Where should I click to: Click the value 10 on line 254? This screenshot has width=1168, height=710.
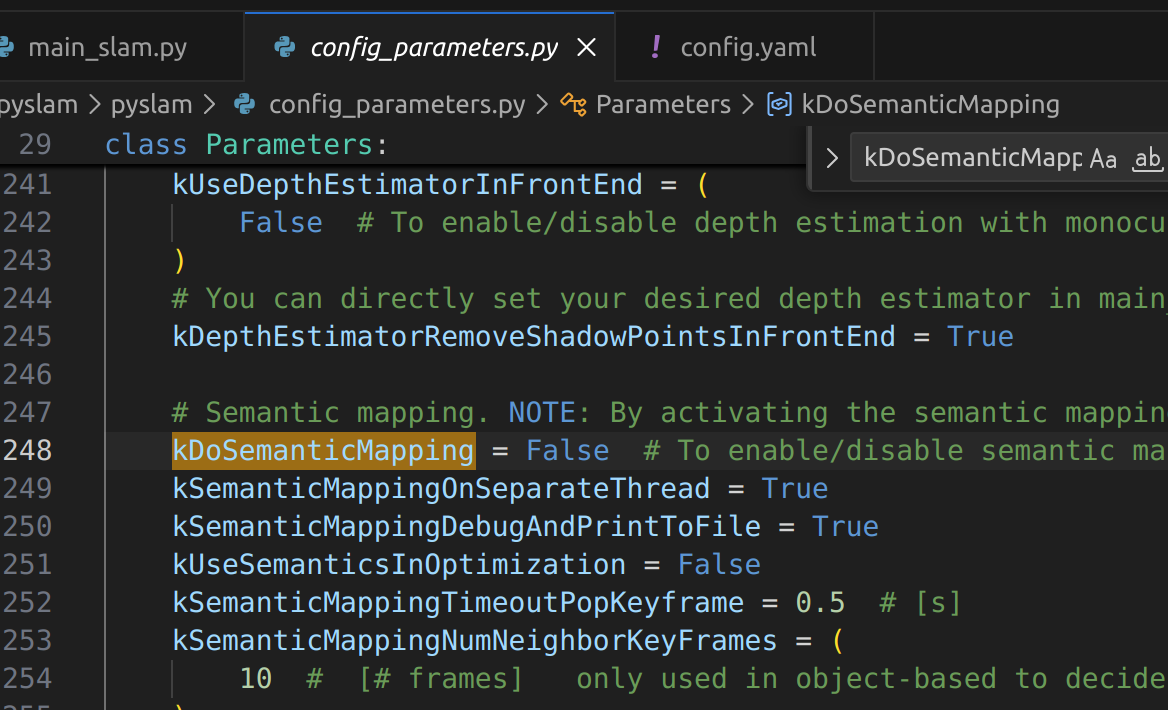point(256,679)
